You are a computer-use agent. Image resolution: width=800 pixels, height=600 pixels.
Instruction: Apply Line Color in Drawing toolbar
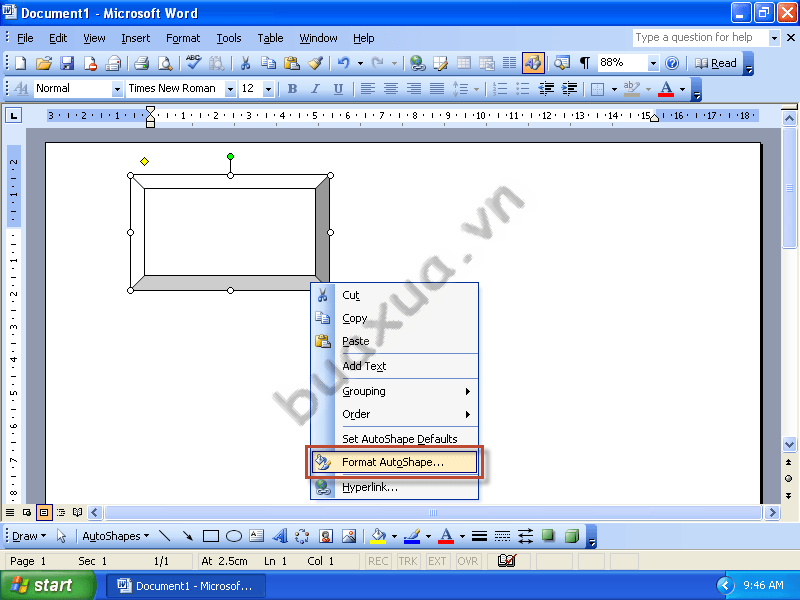[x=412, y=536]
